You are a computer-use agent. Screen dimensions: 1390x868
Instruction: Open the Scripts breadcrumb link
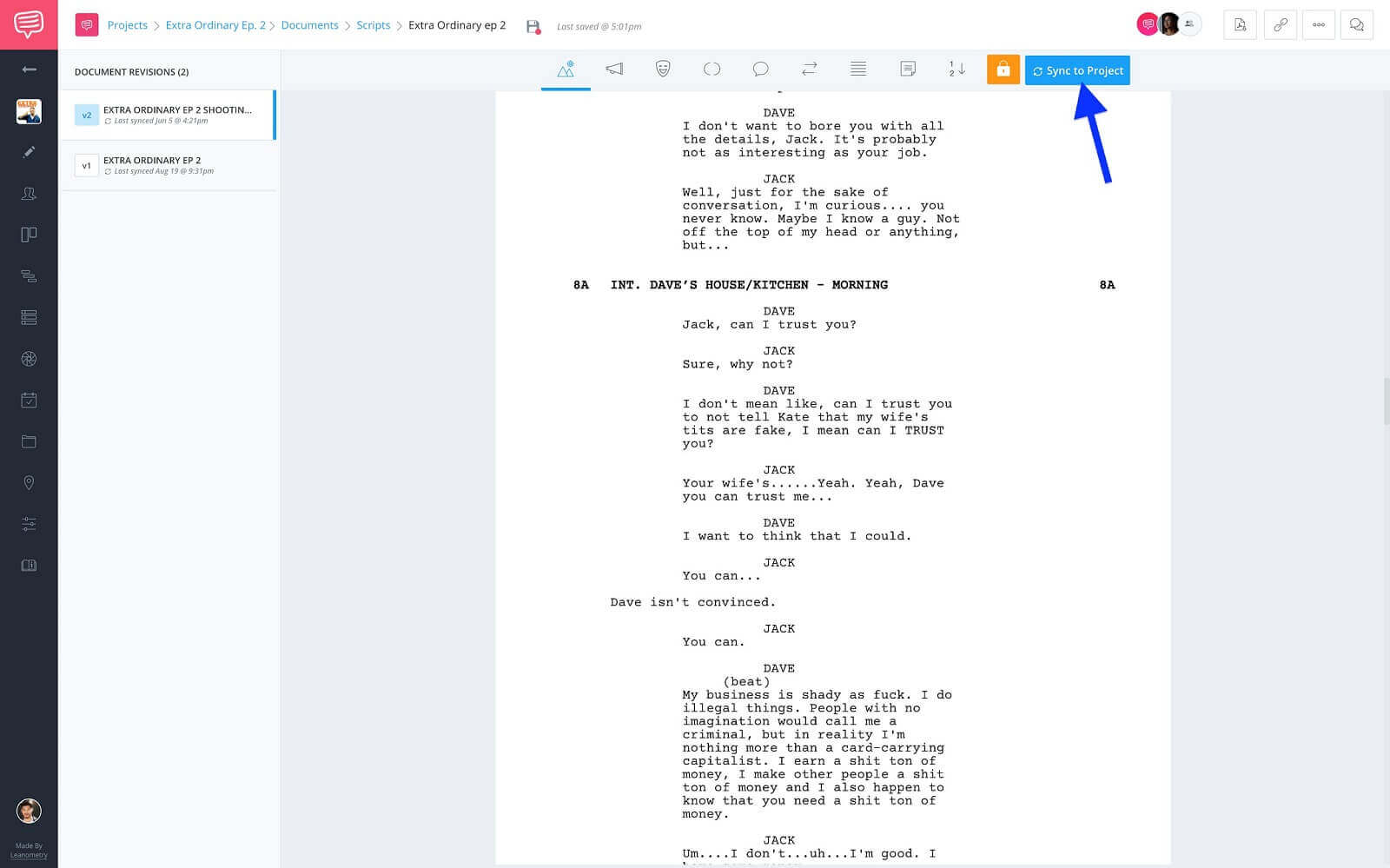[373, 25]
